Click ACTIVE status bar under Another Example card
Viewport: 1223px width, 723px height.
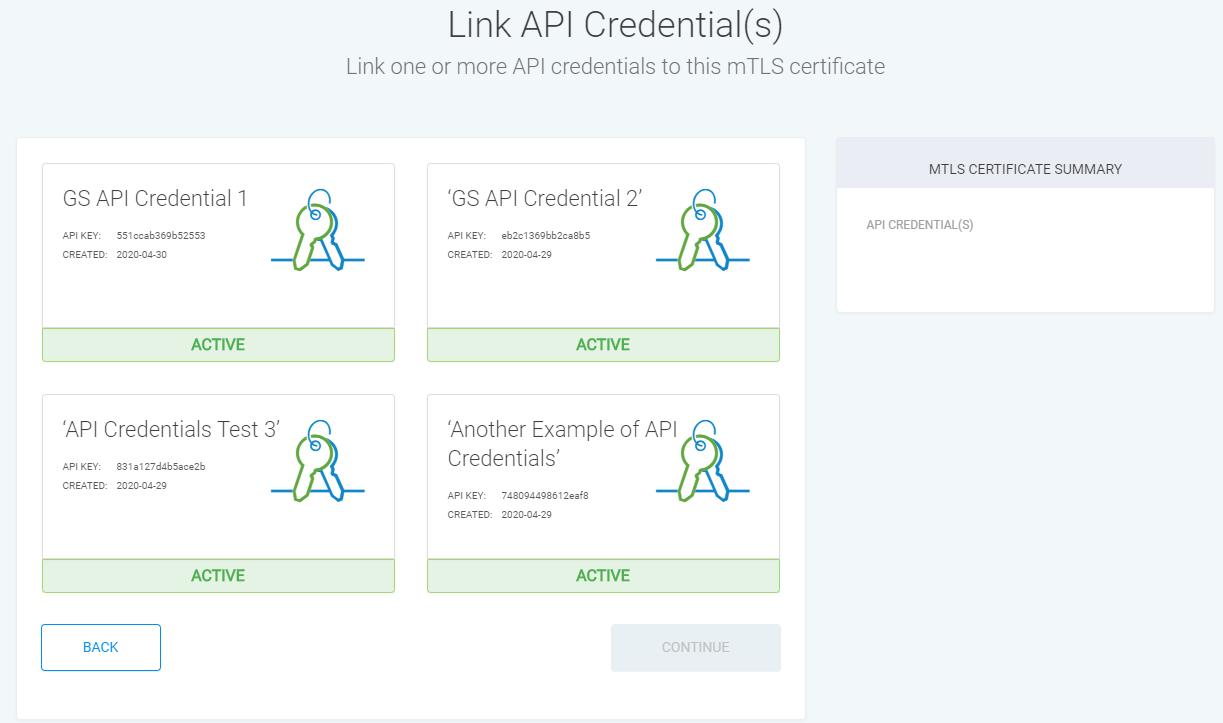pos(603,576)
